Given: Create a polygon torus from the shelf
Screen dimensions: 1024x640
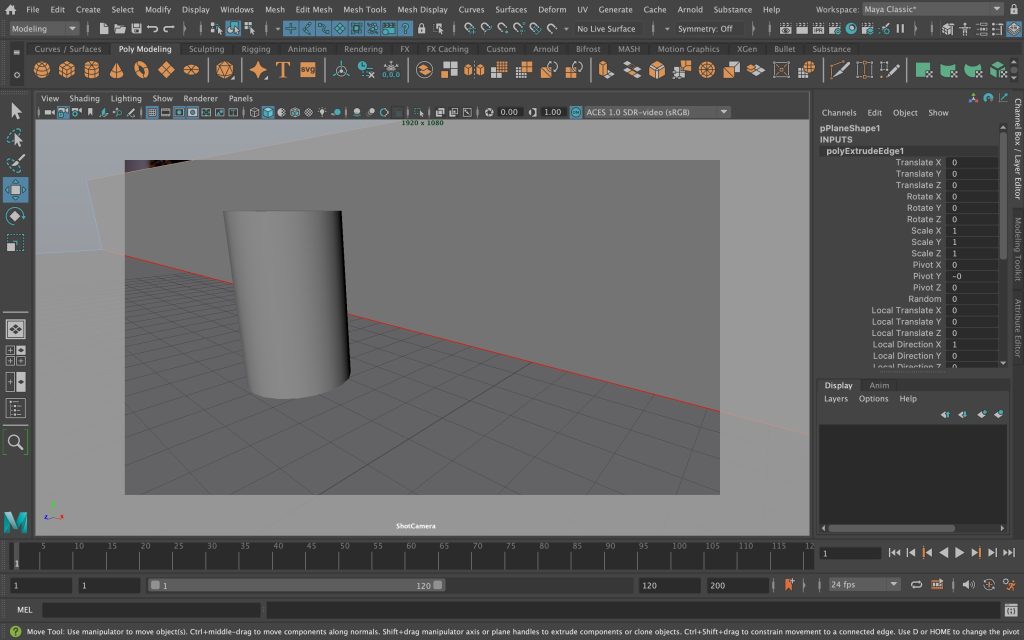Looking at the screenshot, I should point(141,70).
